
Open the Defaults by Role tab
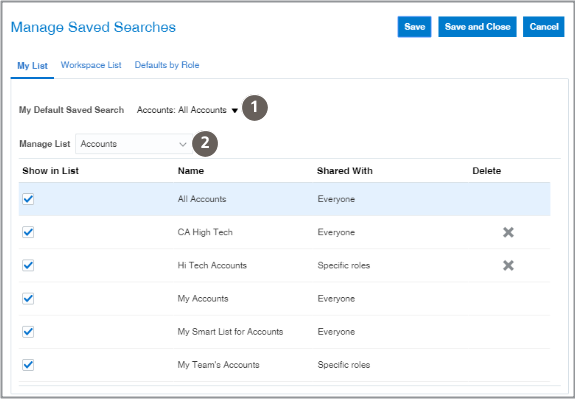coord(167,65)
